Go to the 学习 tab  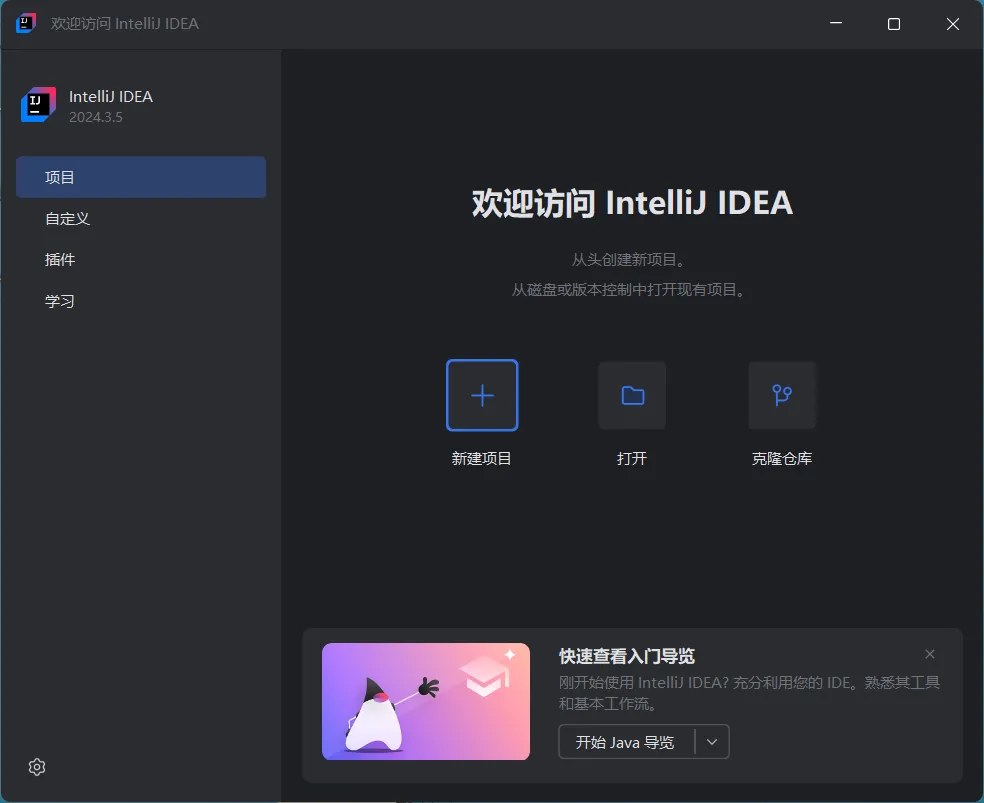[141, 301]
